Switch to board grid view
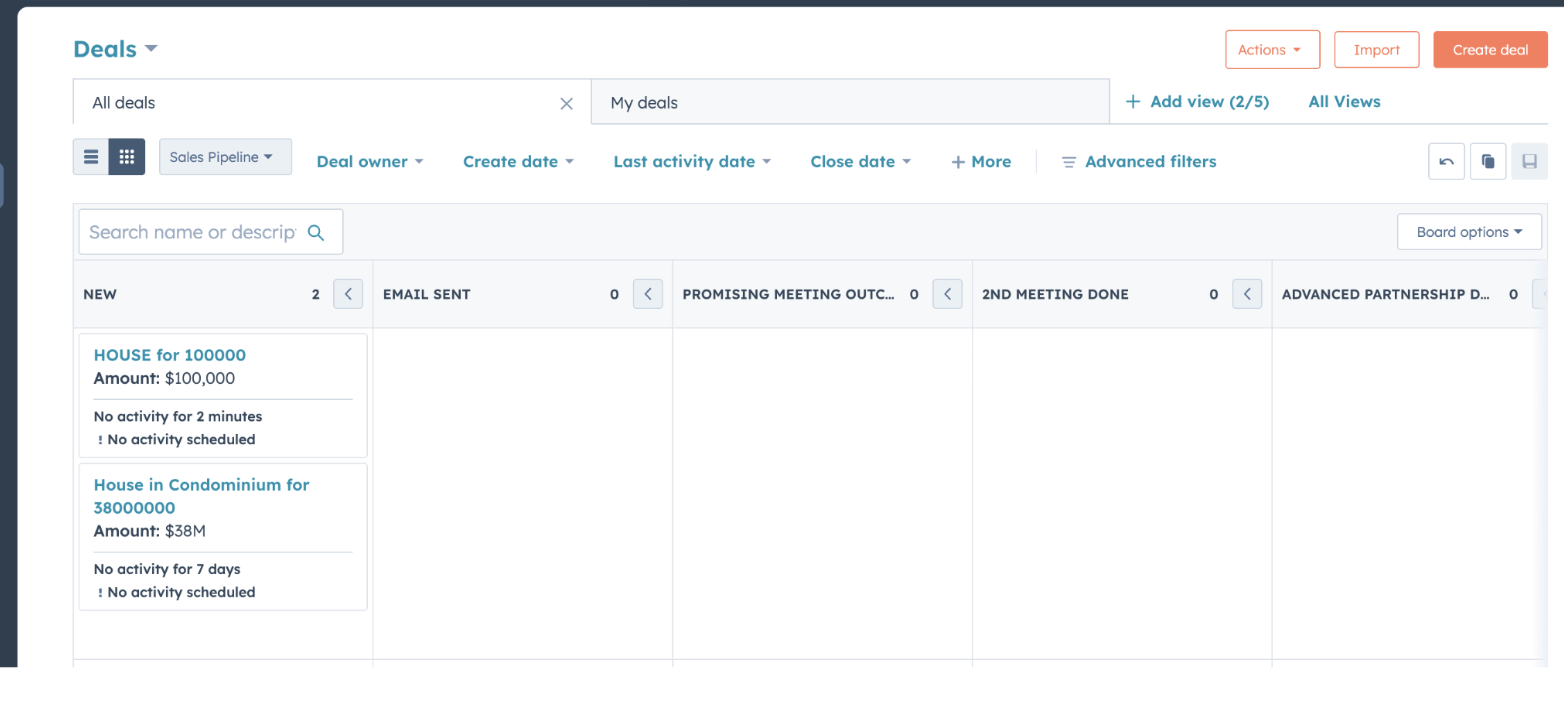Screen dimensions: 1564x706 pyautogui.click(x=127, y=157)
